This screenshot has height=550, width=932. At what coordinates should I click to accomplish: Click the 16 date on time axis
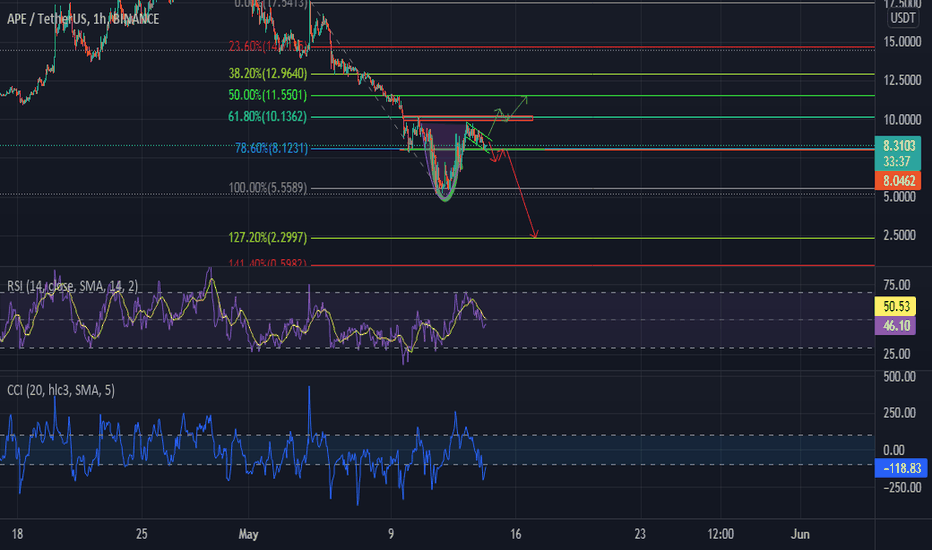[x=515, y=534]
